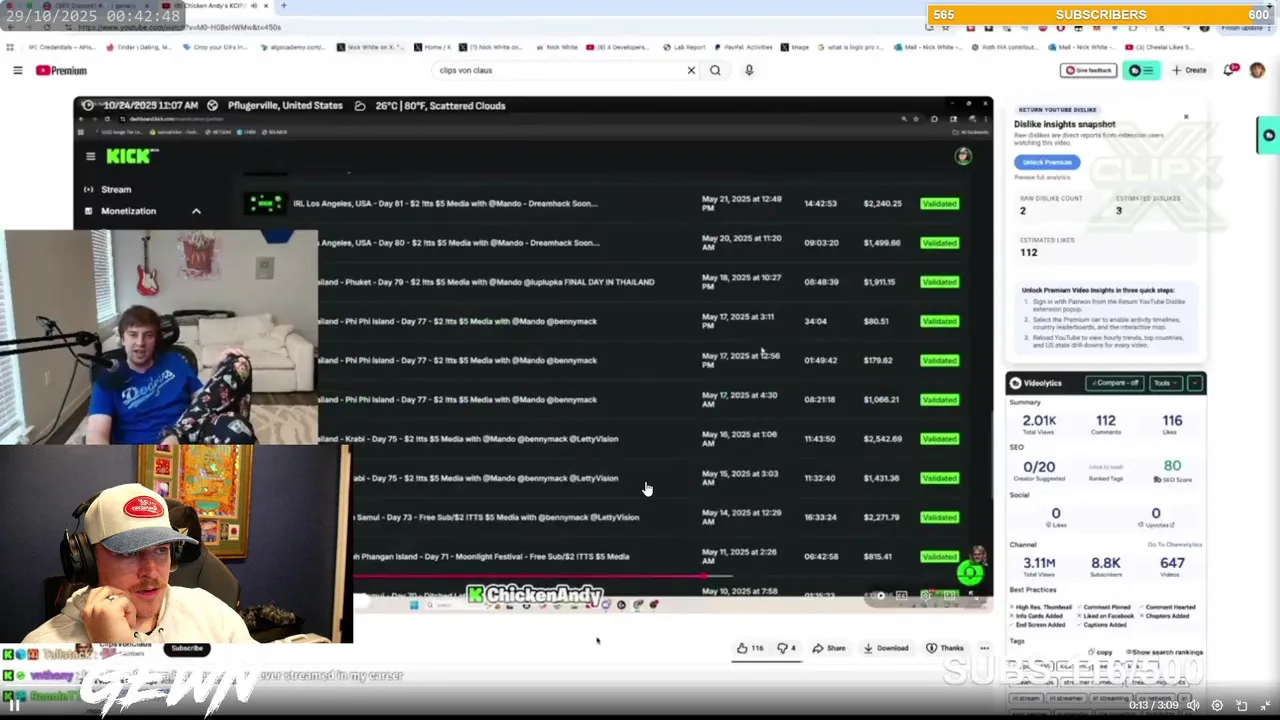This screenshot has width=1280, height=720.
Task: Open Kick dashboard profile avatar
Action: (962, 156)
